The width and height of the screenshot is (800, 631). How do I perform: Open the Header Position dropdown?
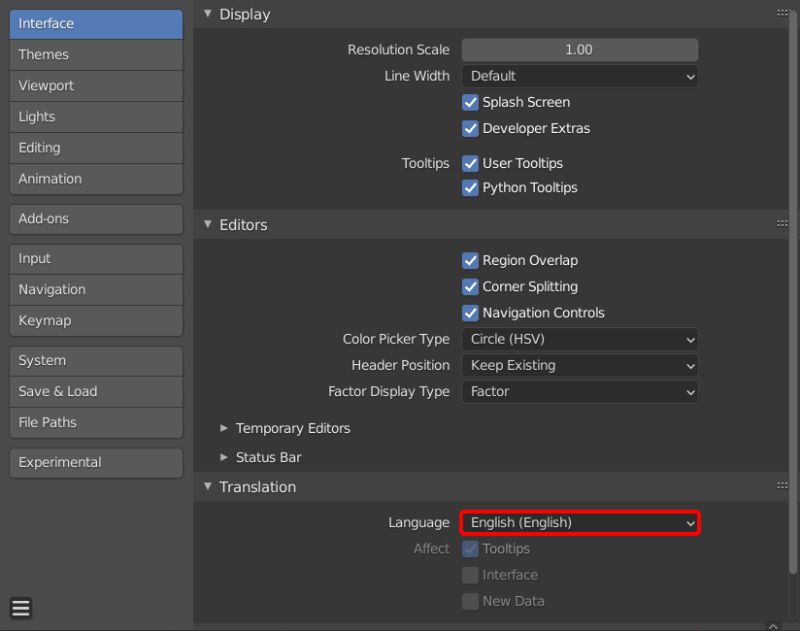coord(580,365)
